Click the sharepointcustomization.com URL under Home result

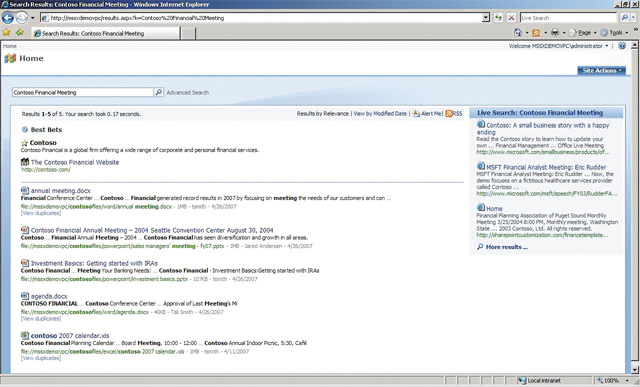tap(542, 235)
